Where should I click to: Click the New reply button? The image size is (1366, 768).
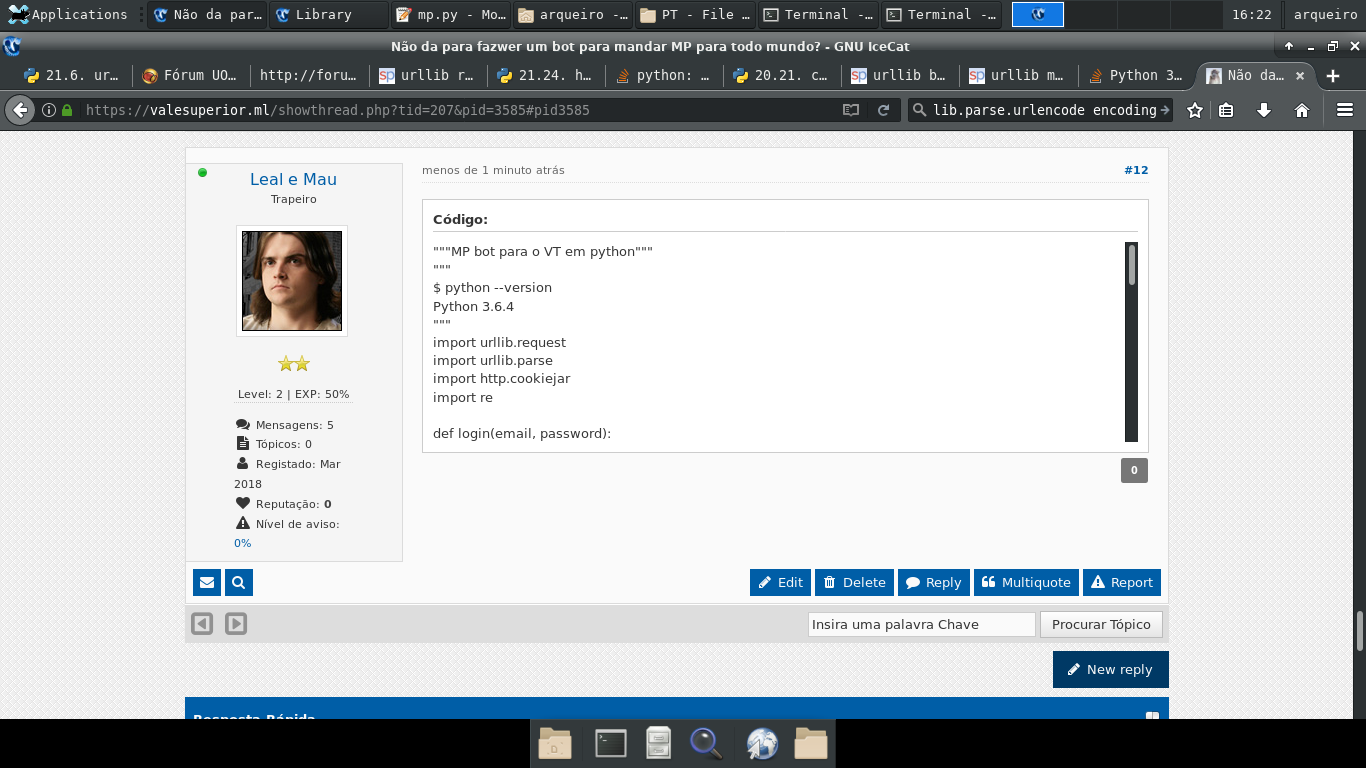pos(1110,669)
